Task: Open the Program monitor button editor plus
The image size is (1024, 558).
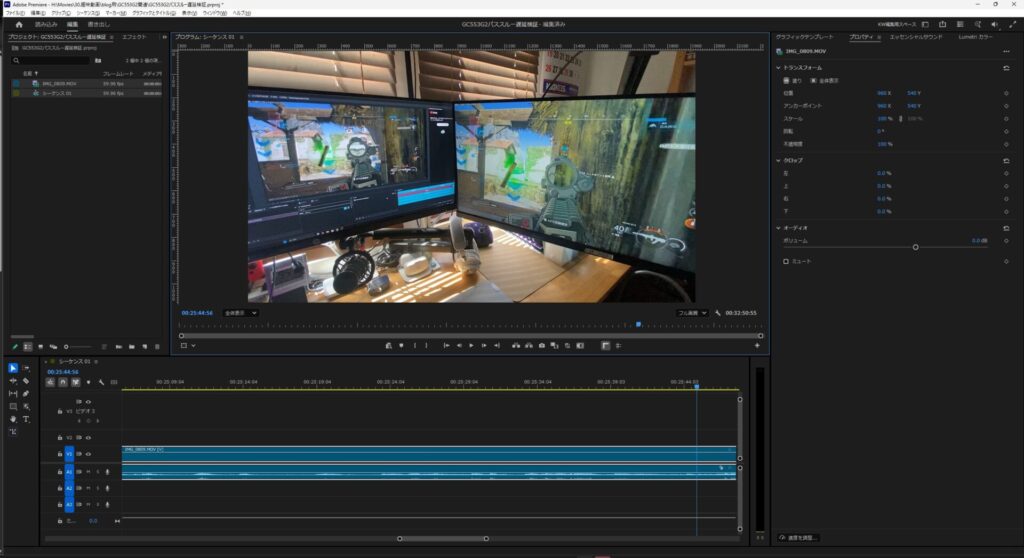Action: click(757, 346)
